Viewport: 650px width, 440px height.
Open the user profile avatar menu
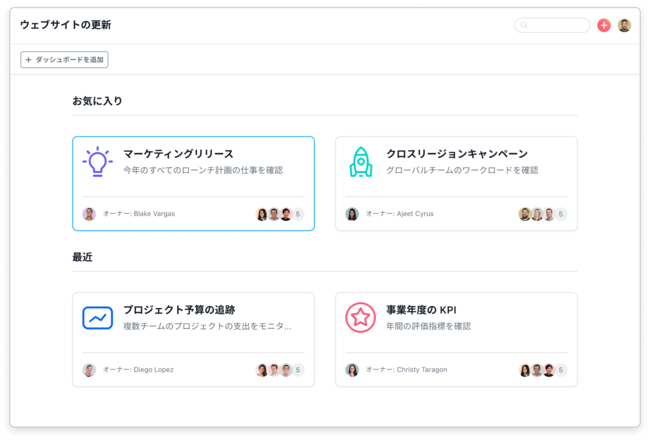coord(624,25)
